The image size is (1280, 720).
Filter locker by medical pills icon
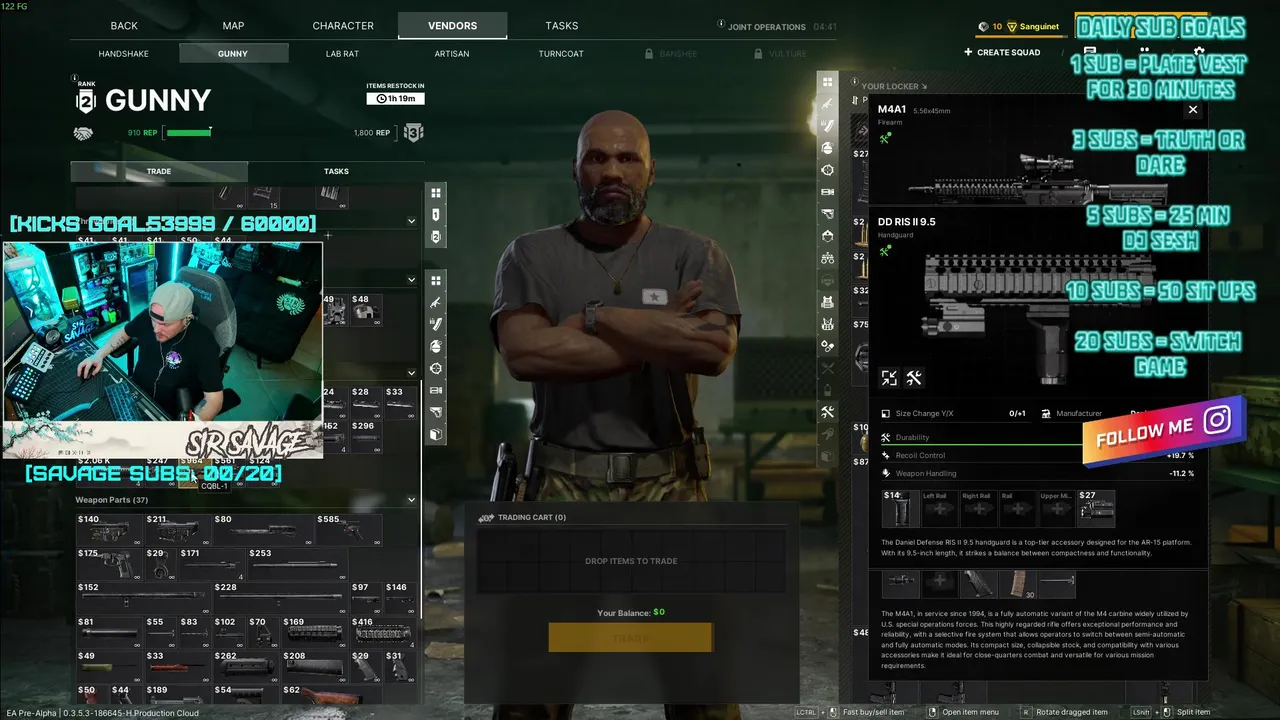(x=827, y=346)
